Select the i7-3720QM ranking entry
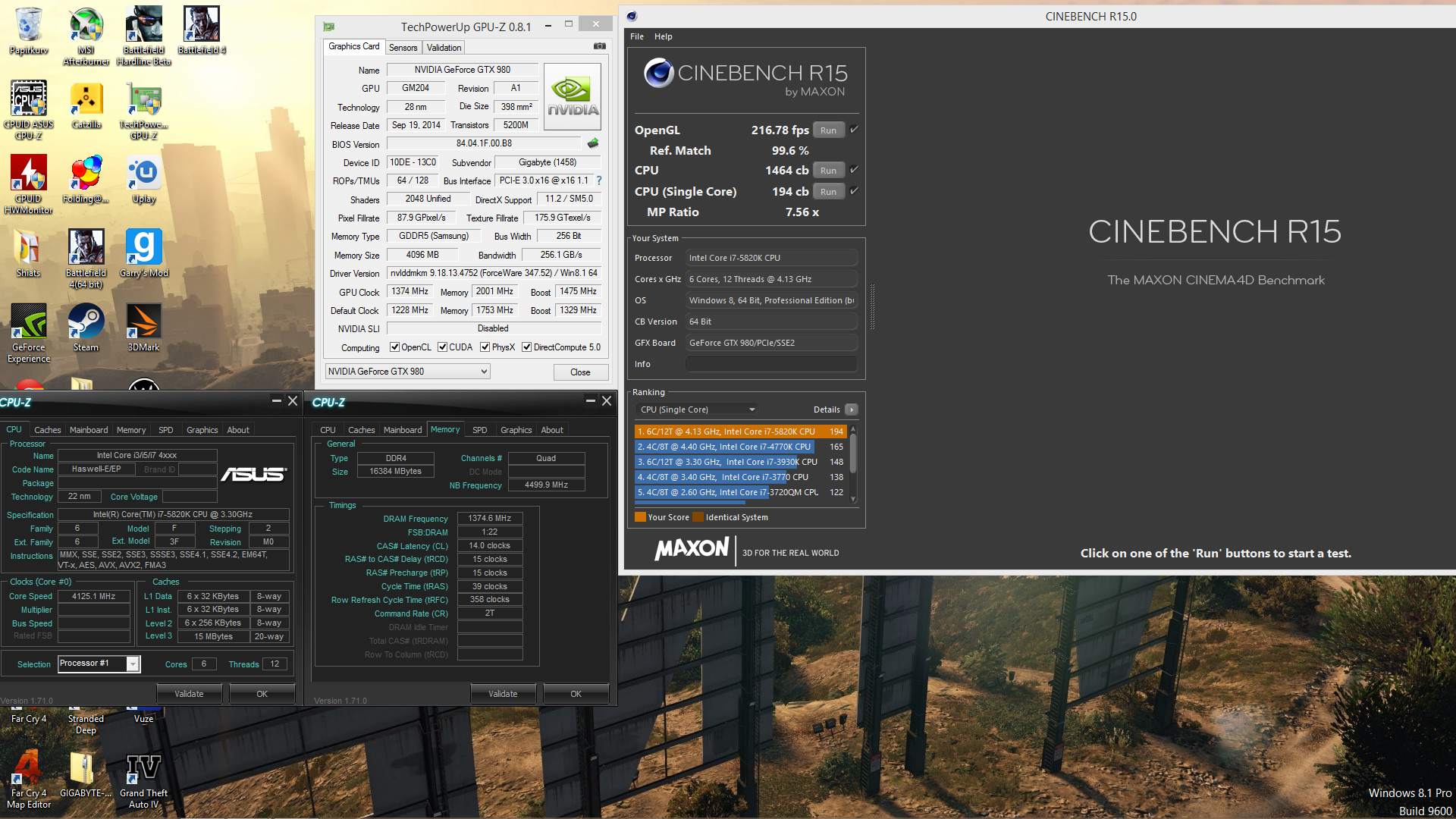This screenshot has width=1456, height=819. pos(740,492)
